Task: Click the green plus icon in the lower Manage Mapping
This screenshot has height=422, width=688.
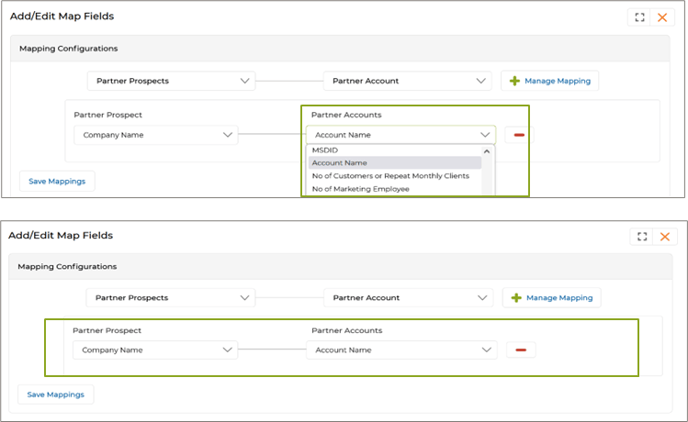Action: tap(515, 297)
